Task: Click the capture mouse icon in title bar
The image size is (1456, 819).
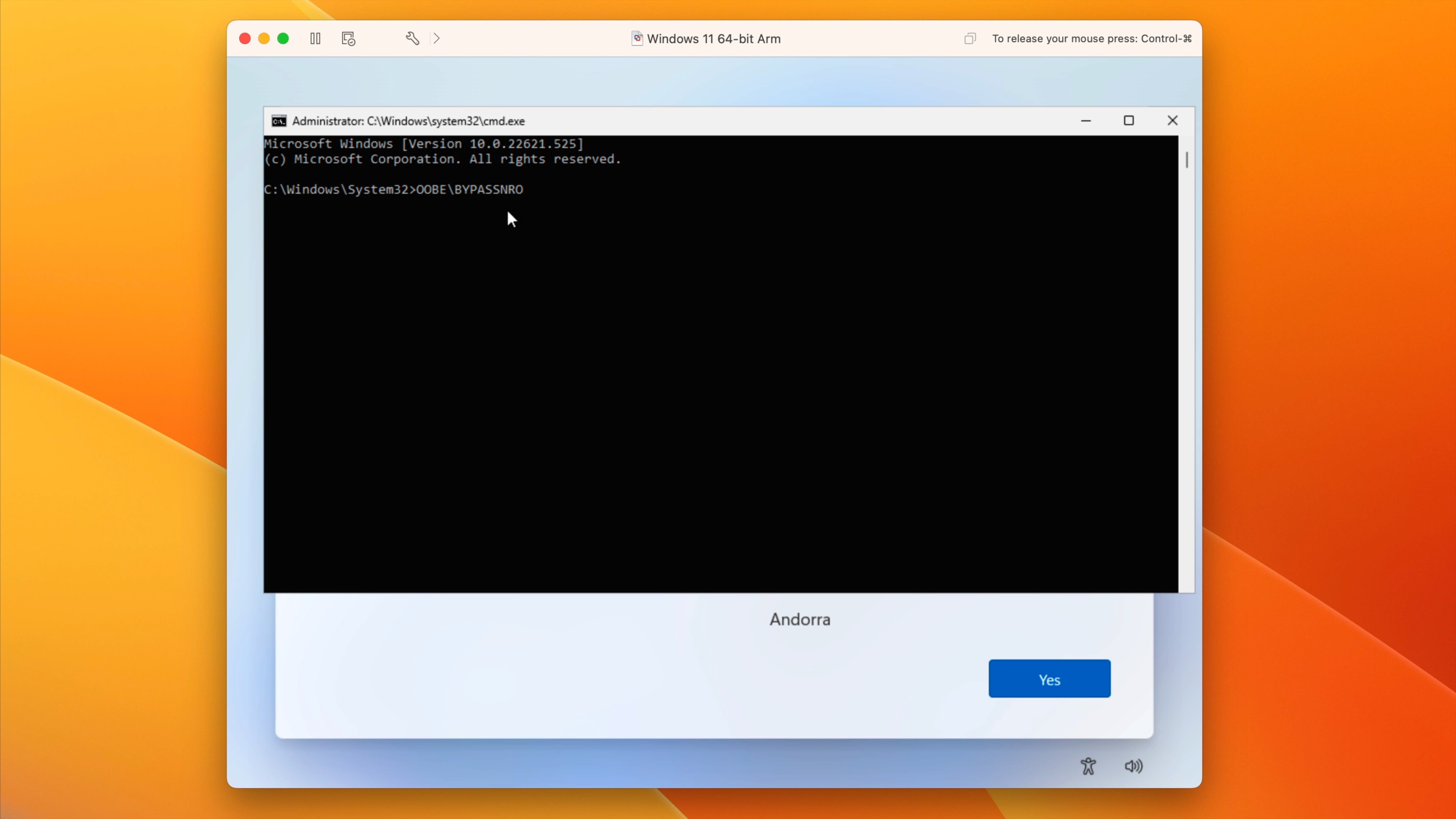Action: tap(970, 38)
